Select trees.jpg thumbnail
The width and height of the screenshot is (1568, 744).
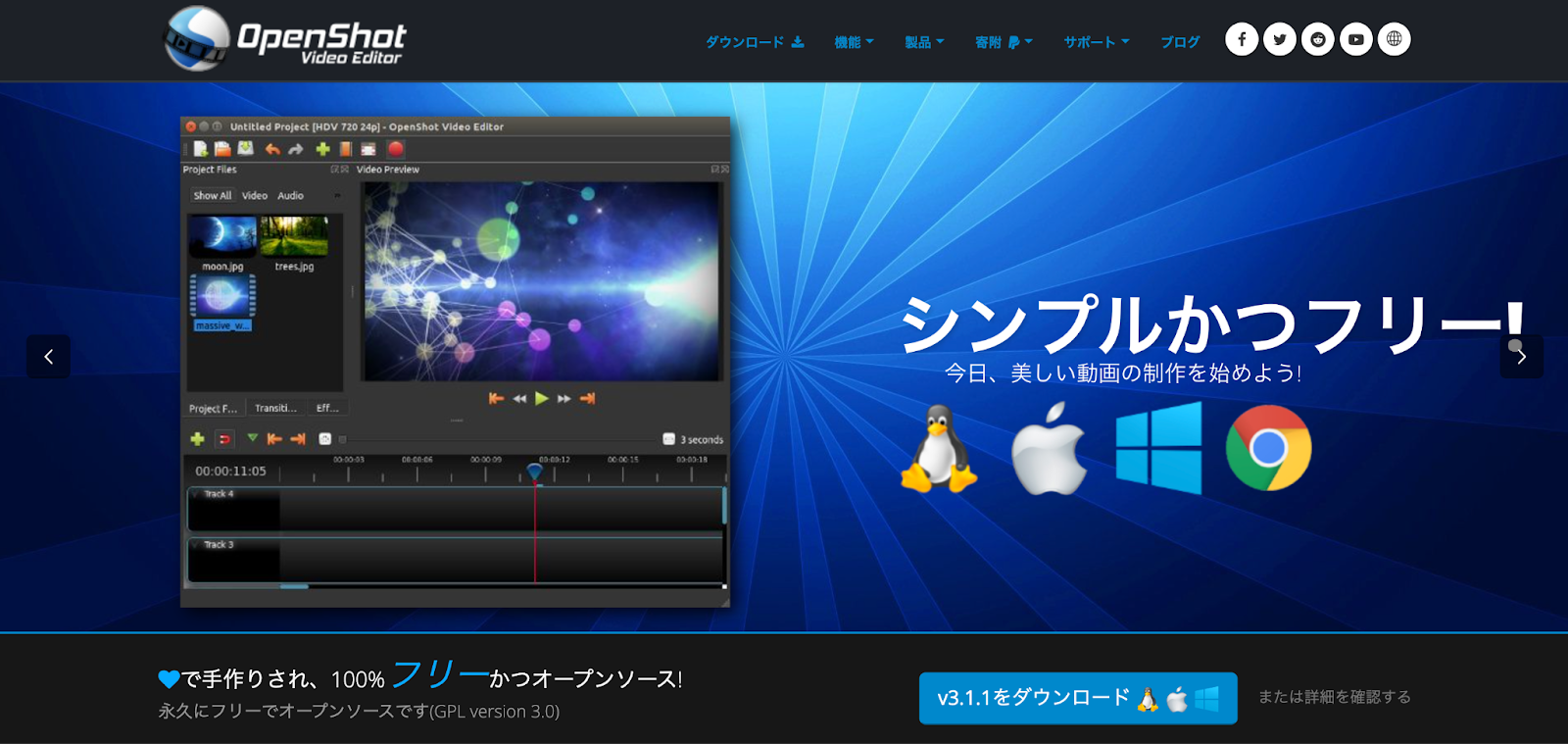coord(294,236)
